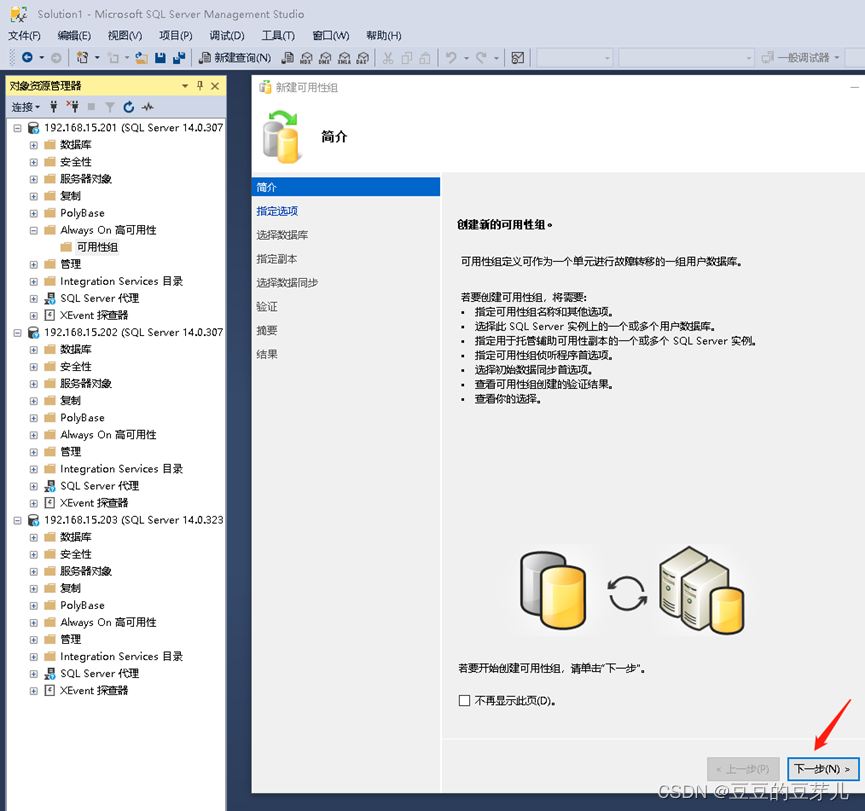This screenshot has width=865, height=811.
Task: Select PolyBase under server 192.168.15.203
Action: [82, 605]
